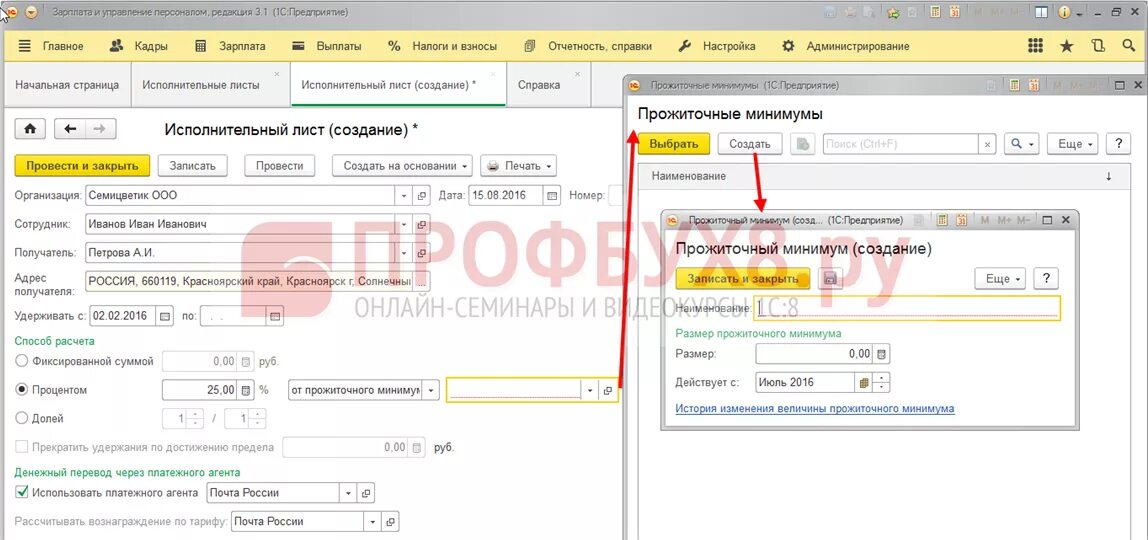Click Записать и закрыть button

[x=742, y=279]
